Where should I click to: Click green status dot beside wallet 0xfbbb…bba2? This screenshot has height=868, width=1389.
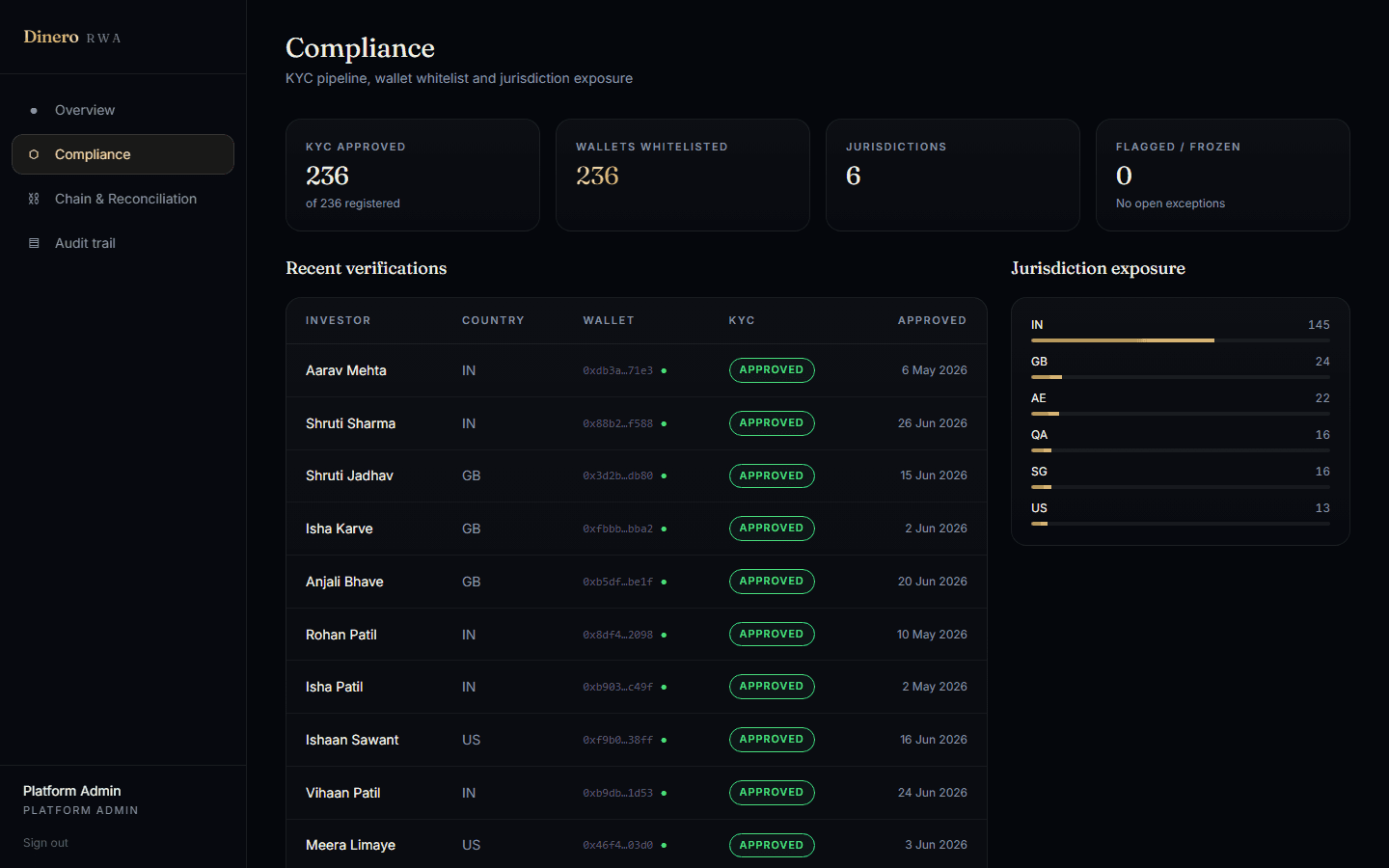[x=664, y=529]
